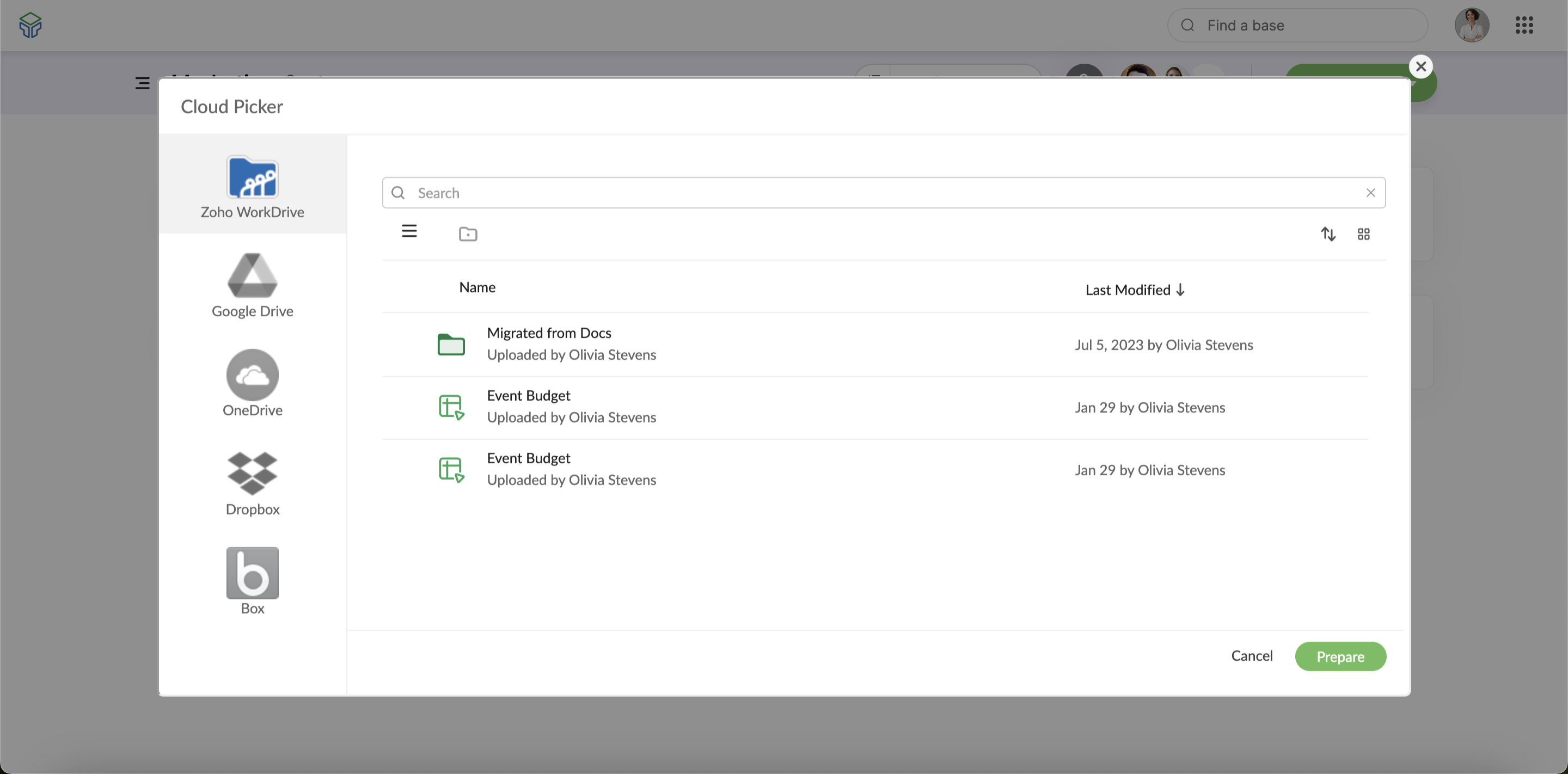1568x774 pixels.
Task: Cancel the Cloud Picker dialog
Action: 1252,656
